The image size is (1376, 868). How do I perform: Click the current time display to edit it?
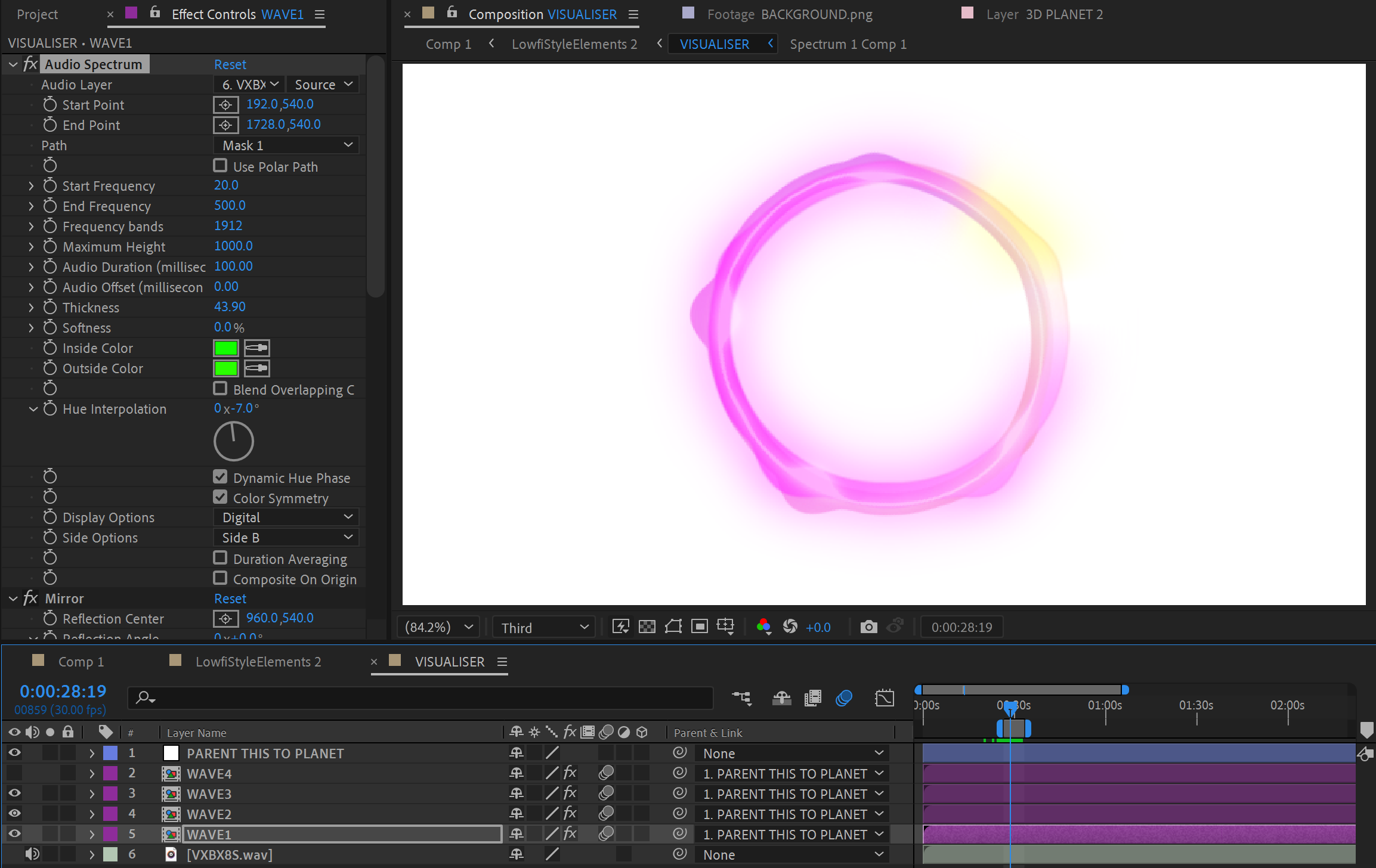(x=62, y=691)
